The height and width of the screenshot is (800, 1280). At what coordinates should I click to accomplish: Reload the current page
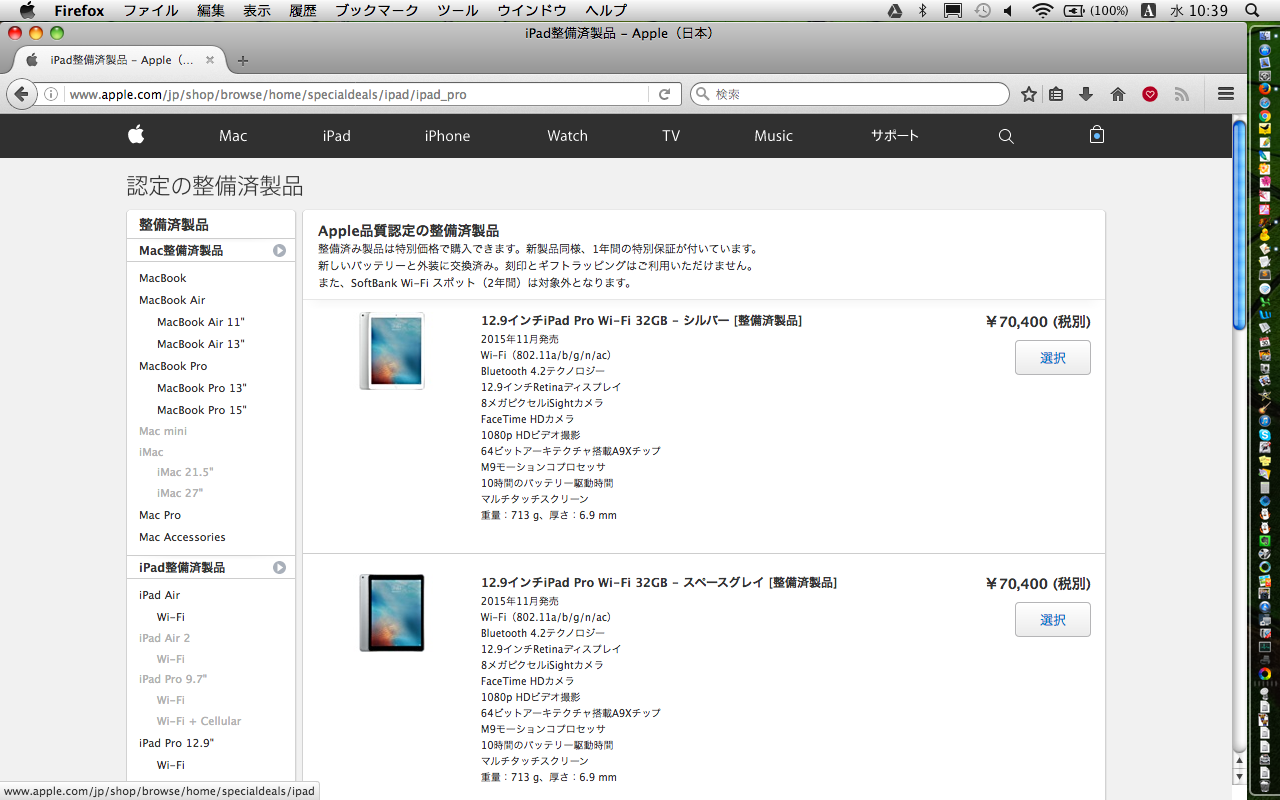664,94
